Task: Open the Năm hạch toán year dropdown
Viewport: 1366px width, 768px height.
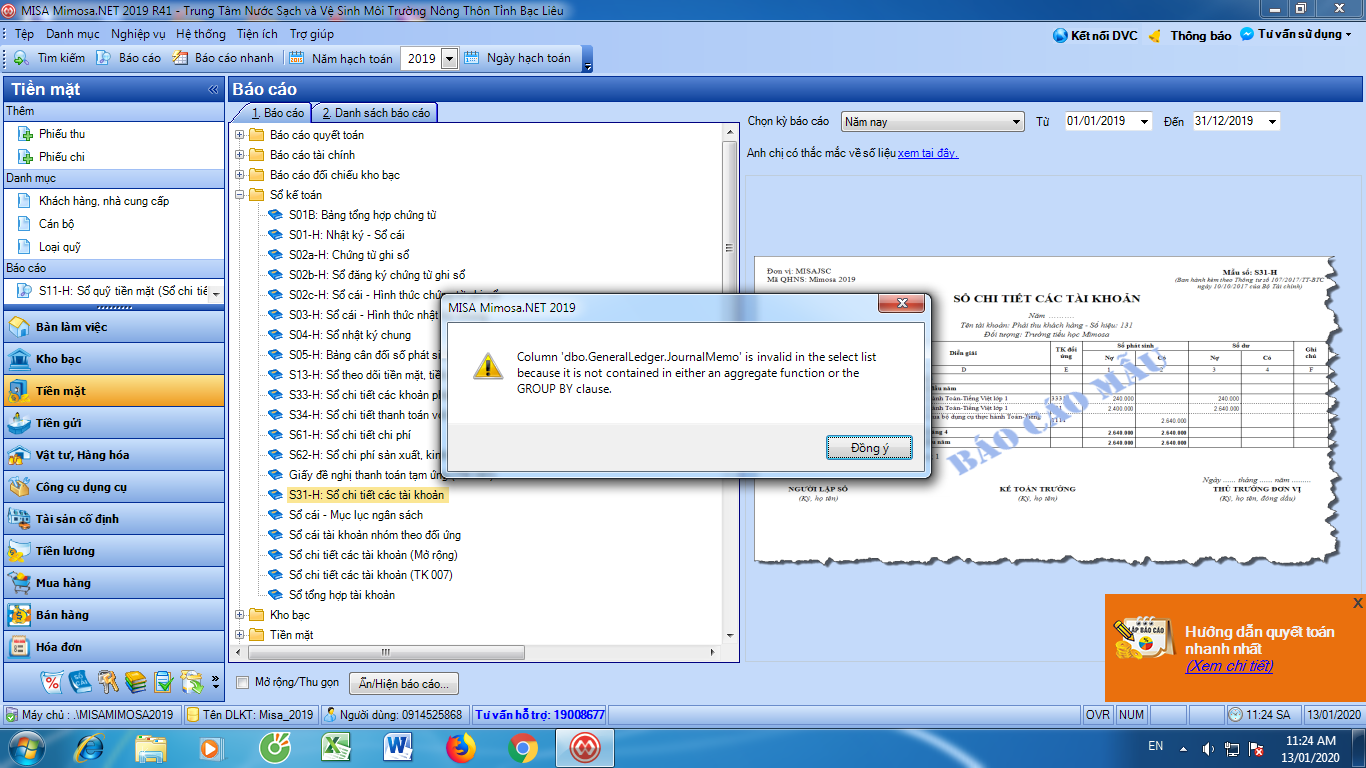Action: [449, 59]
